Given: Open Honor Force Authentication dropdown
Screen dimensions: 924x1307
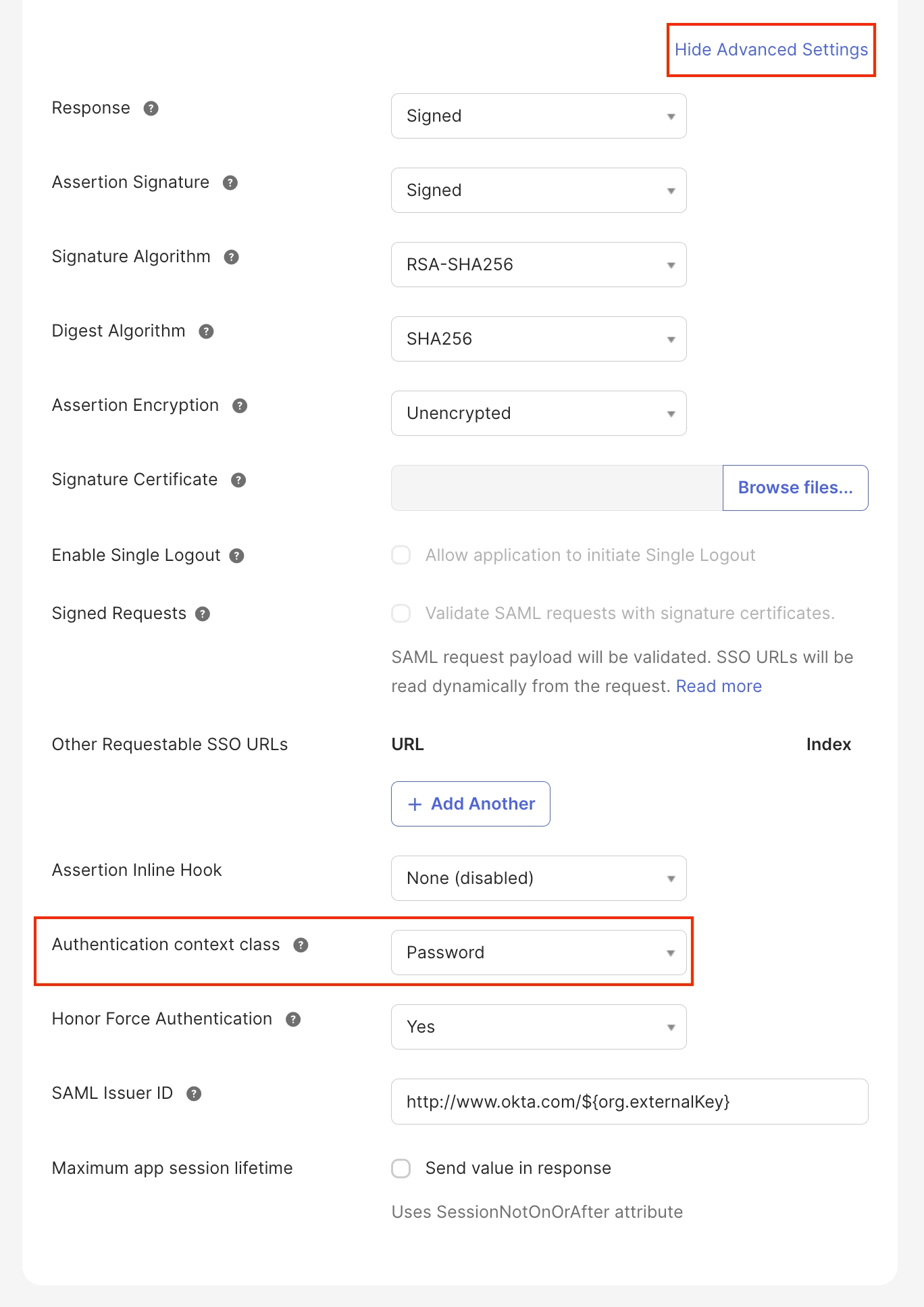Looking at the screenshot, I should coord(538,1027).
